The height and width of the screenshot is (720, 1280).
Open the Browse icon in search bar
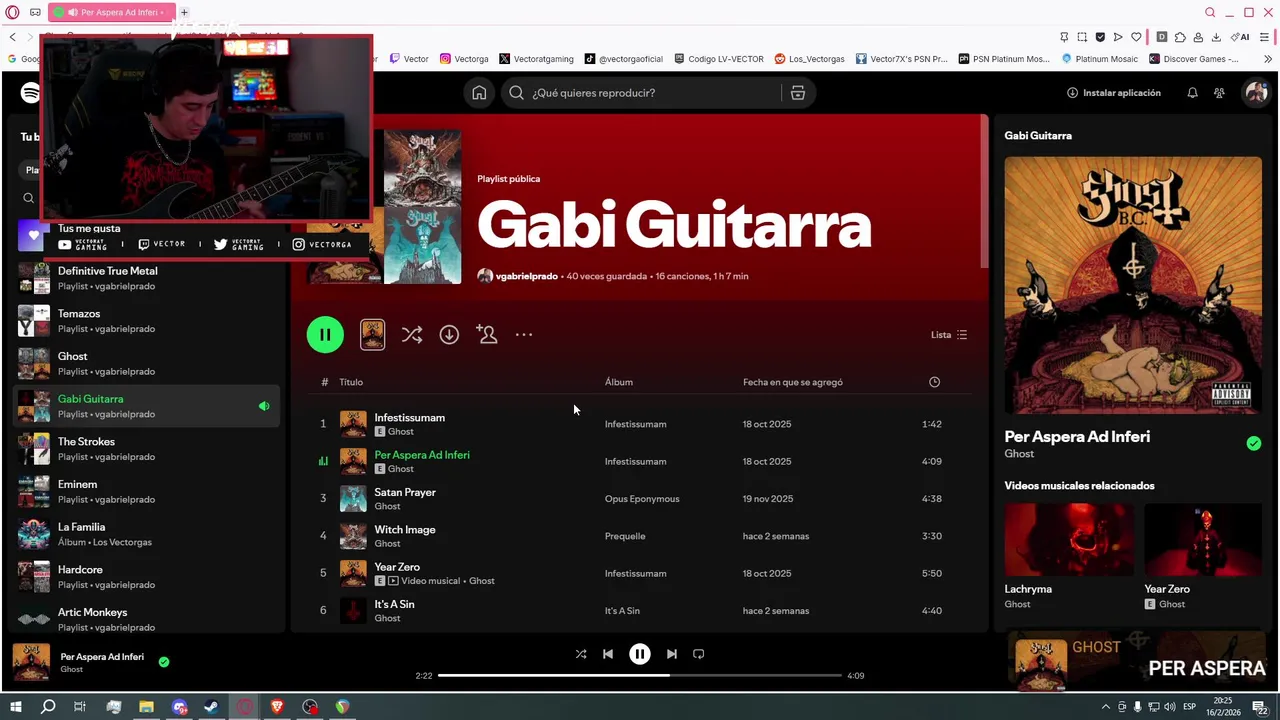[x=798, y=93]
